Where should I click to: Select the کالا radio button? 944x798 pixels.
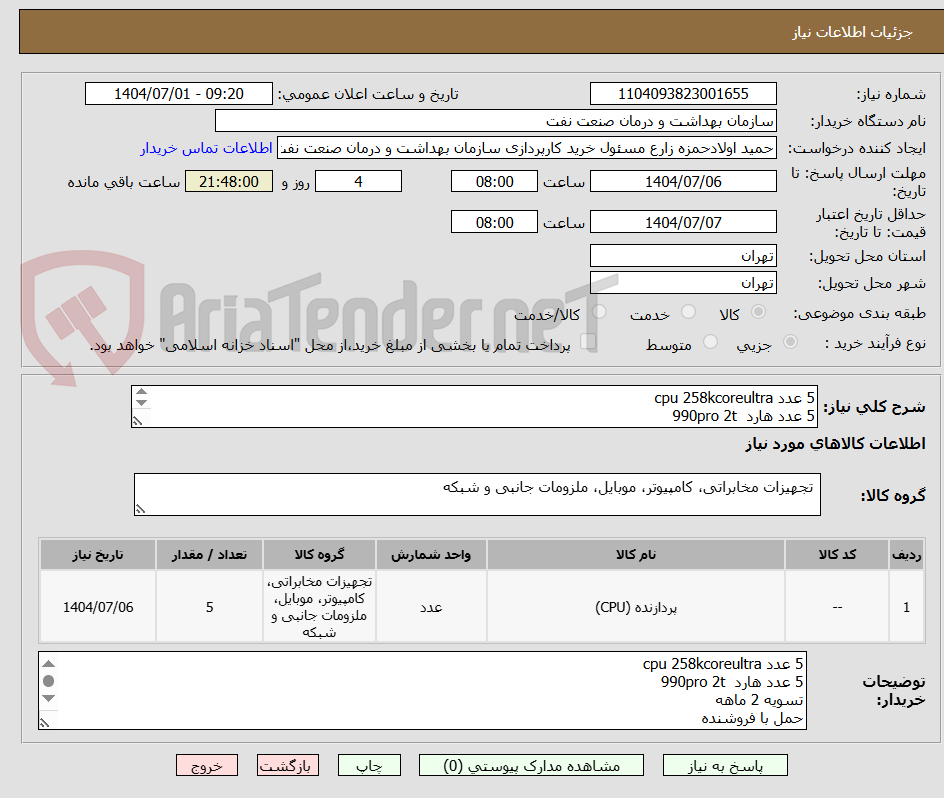tap(759, 311)
